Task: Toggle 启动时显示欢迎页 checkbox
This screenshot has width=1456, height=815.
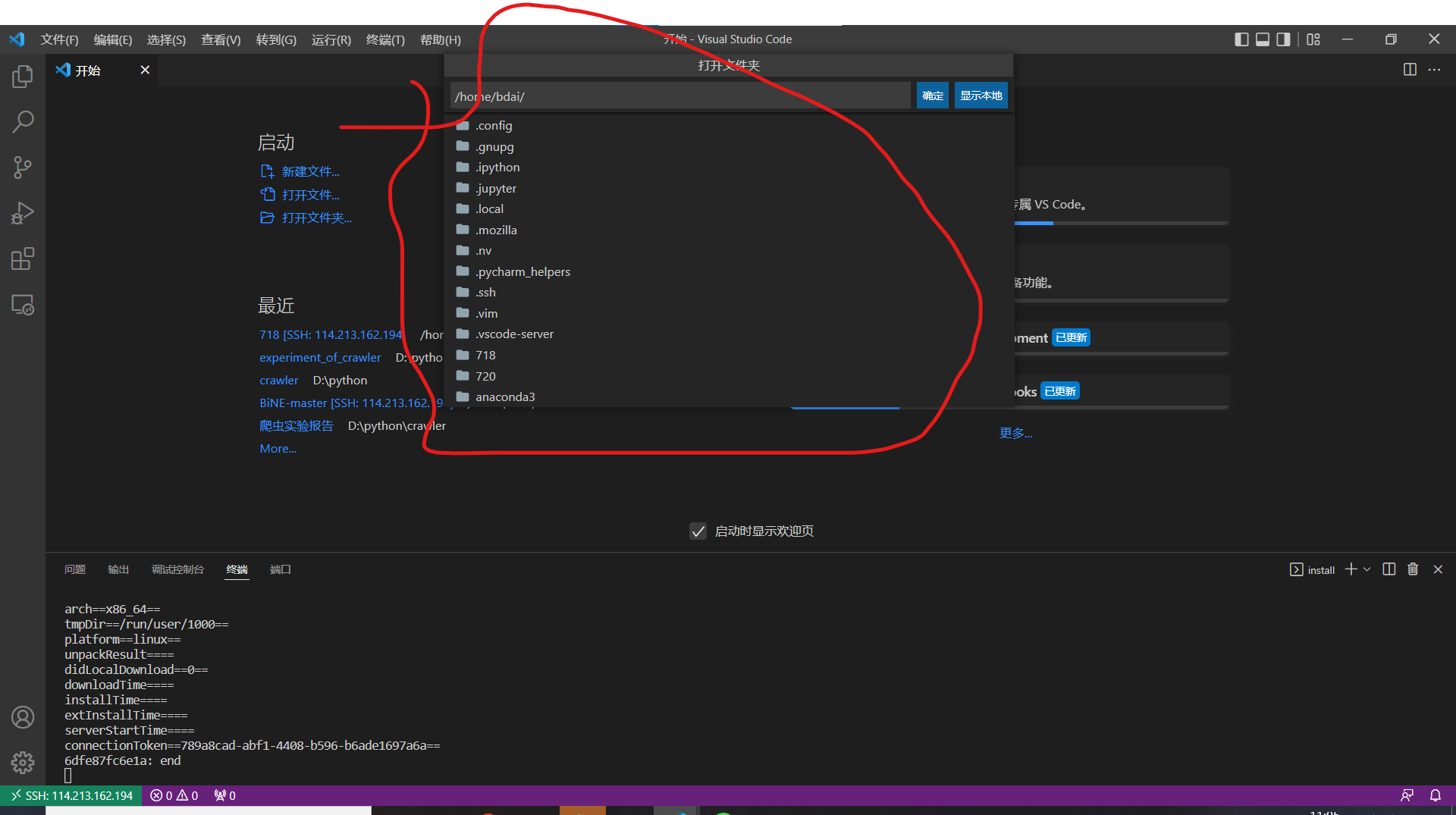Action: pyautogui.click(x=698, y=531)
